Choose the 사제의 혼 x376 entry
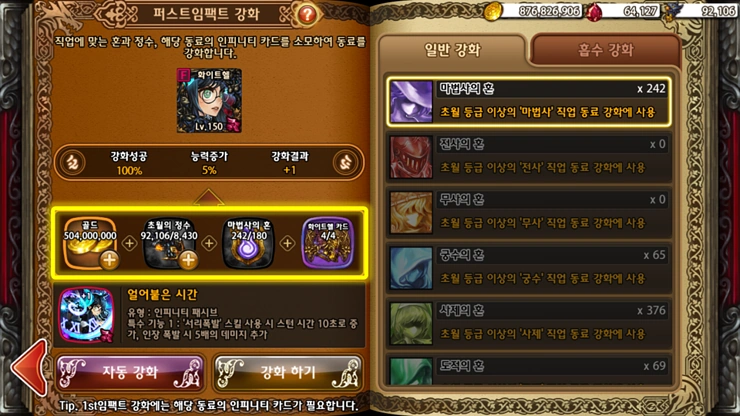Image resolution: width=740 pixels, height=416 pixels. click(x=529, y=324)
